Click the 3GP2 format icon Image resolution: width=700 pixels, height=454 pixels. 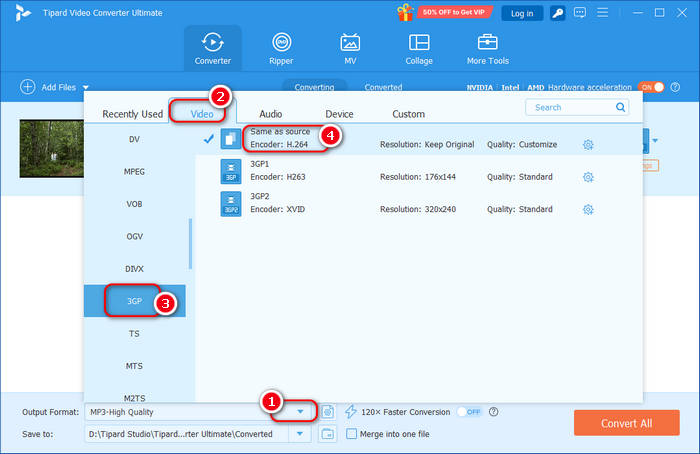(x=231, y=204)
